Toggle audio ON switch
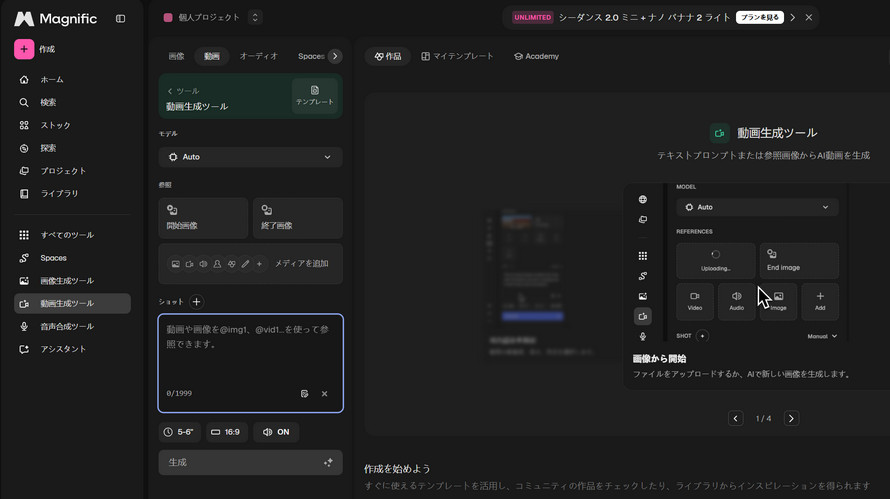The height and width of the screenshot is (499, 890). 276,432
